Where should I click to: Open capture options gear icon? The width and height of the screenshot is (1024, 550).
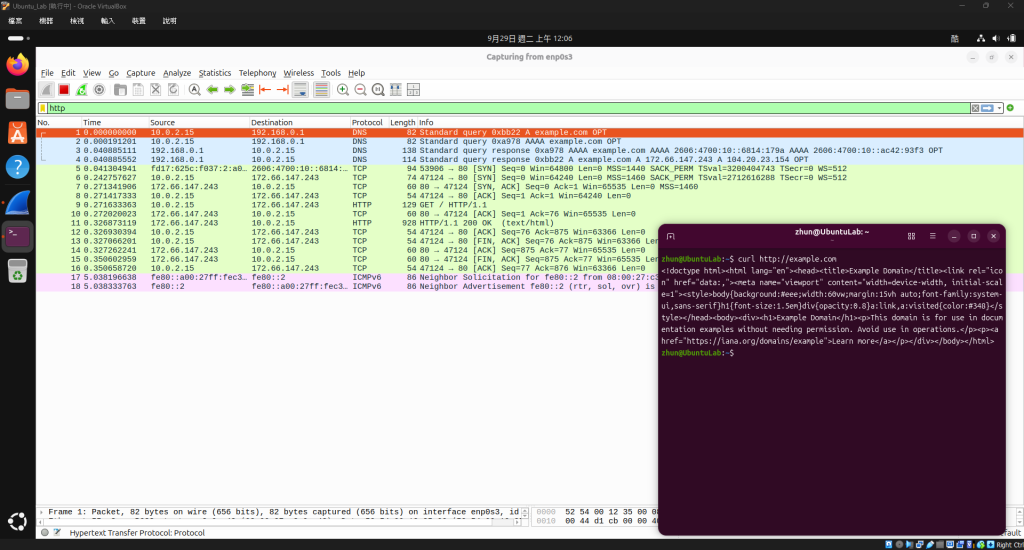pos(99,89)
